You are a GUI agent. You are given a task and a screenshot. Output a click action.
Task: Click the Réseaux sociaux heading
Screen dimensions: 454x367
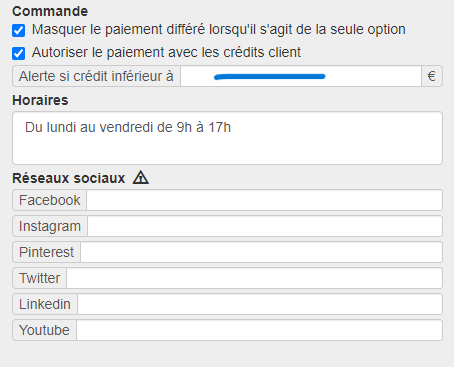(x=69, y=178)
